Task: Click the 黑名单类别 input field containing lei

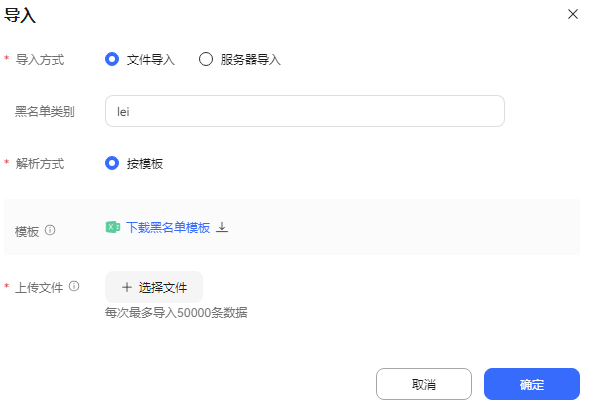Action: coord(304,111)
